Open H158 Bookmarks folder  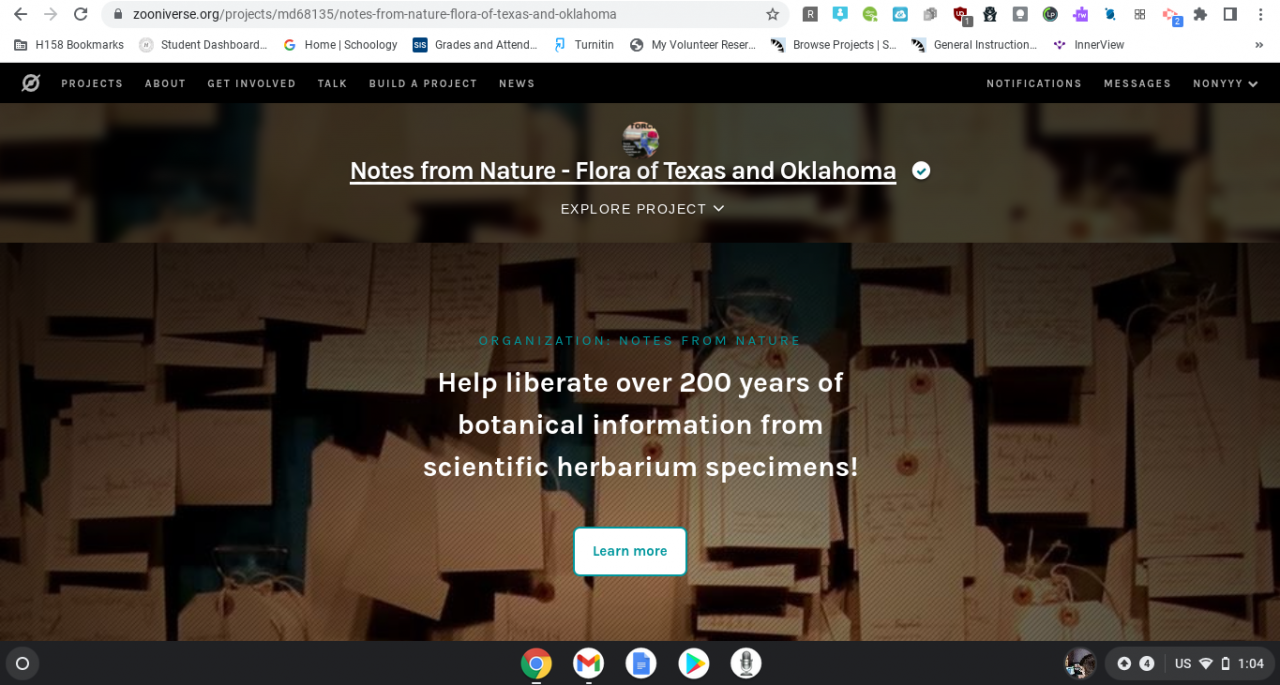click(x=69, y=45)
